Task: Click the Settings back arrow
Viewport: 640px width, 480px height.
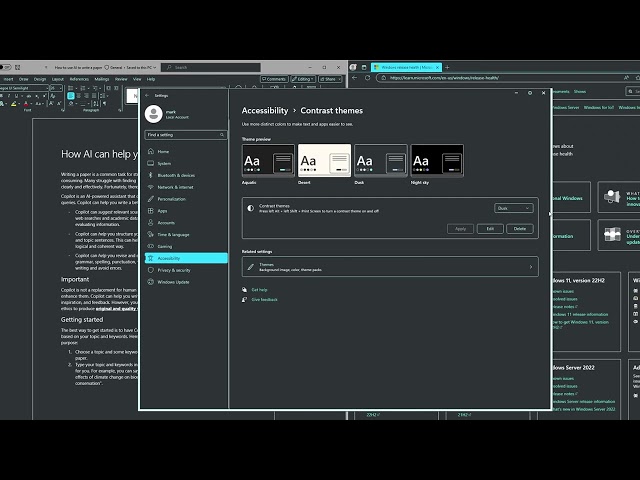Action: click(147, 95)
